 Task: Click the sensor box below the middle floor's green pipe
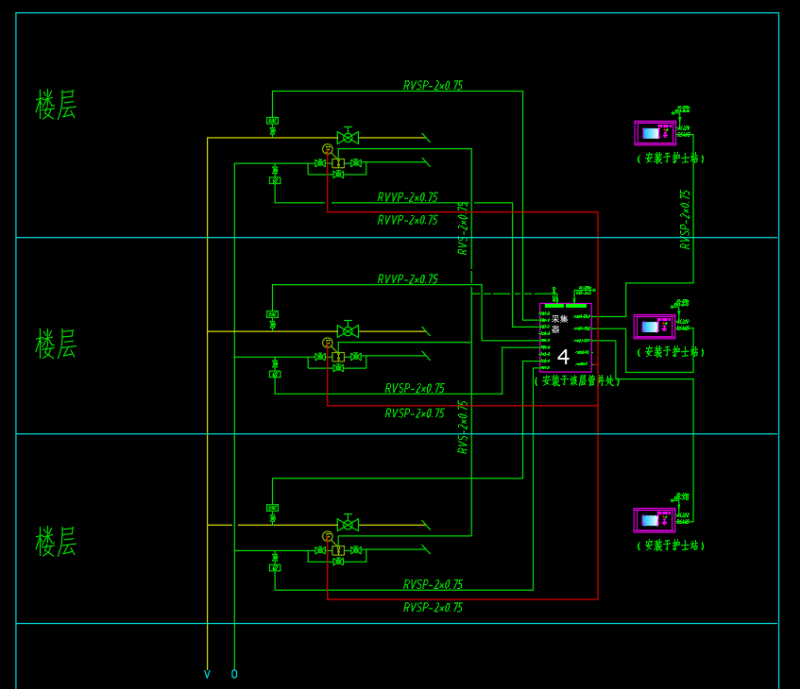point(275,374)
